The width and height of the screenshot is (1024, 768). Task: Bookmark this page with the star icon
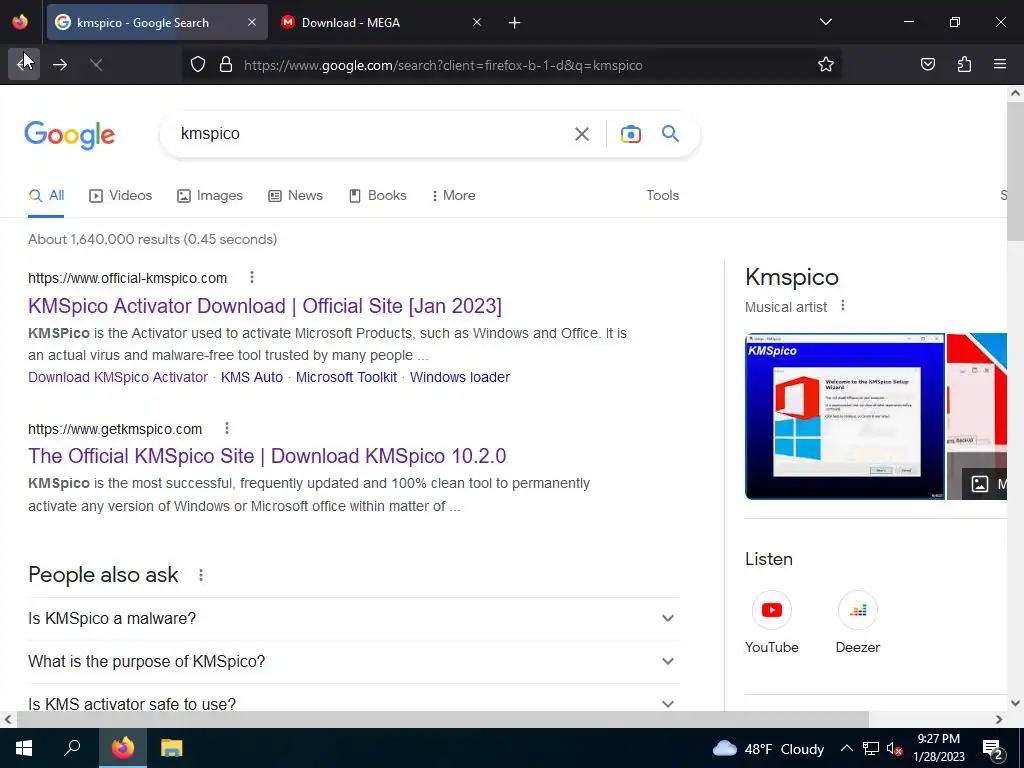[x=825, y=64]
